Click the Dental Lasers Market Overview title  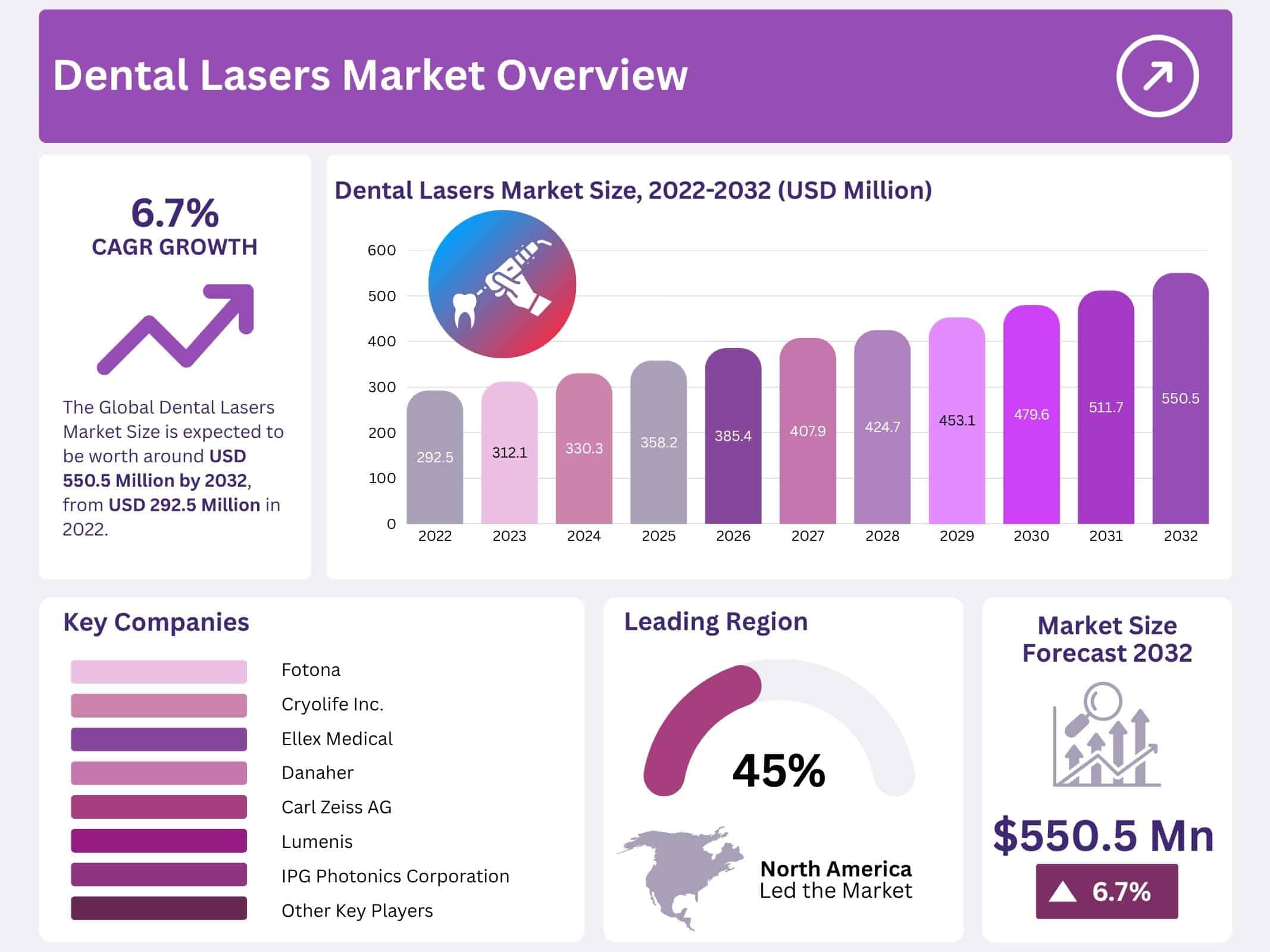point(370,76)
